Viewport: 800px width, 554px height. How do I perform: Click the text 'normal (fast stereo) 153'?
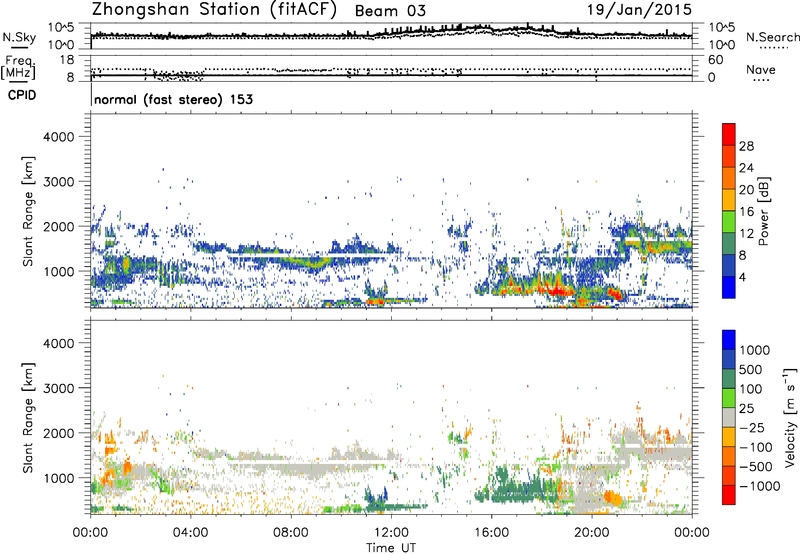coord(173,99)
